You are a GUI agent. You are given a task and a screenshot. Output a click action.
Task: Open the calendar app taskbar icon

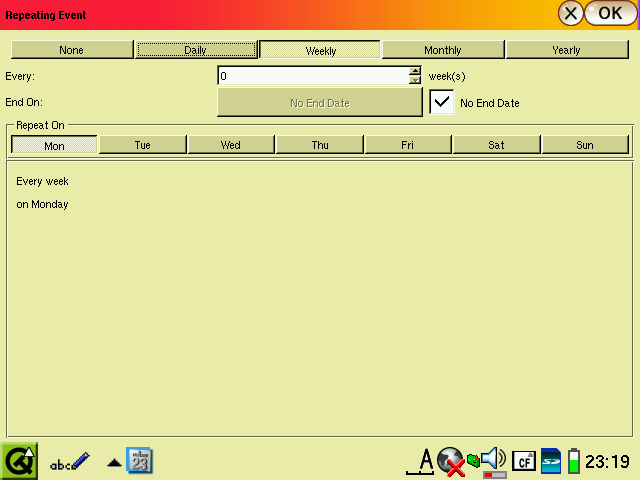pyautogui.click(x=140, y=461)
